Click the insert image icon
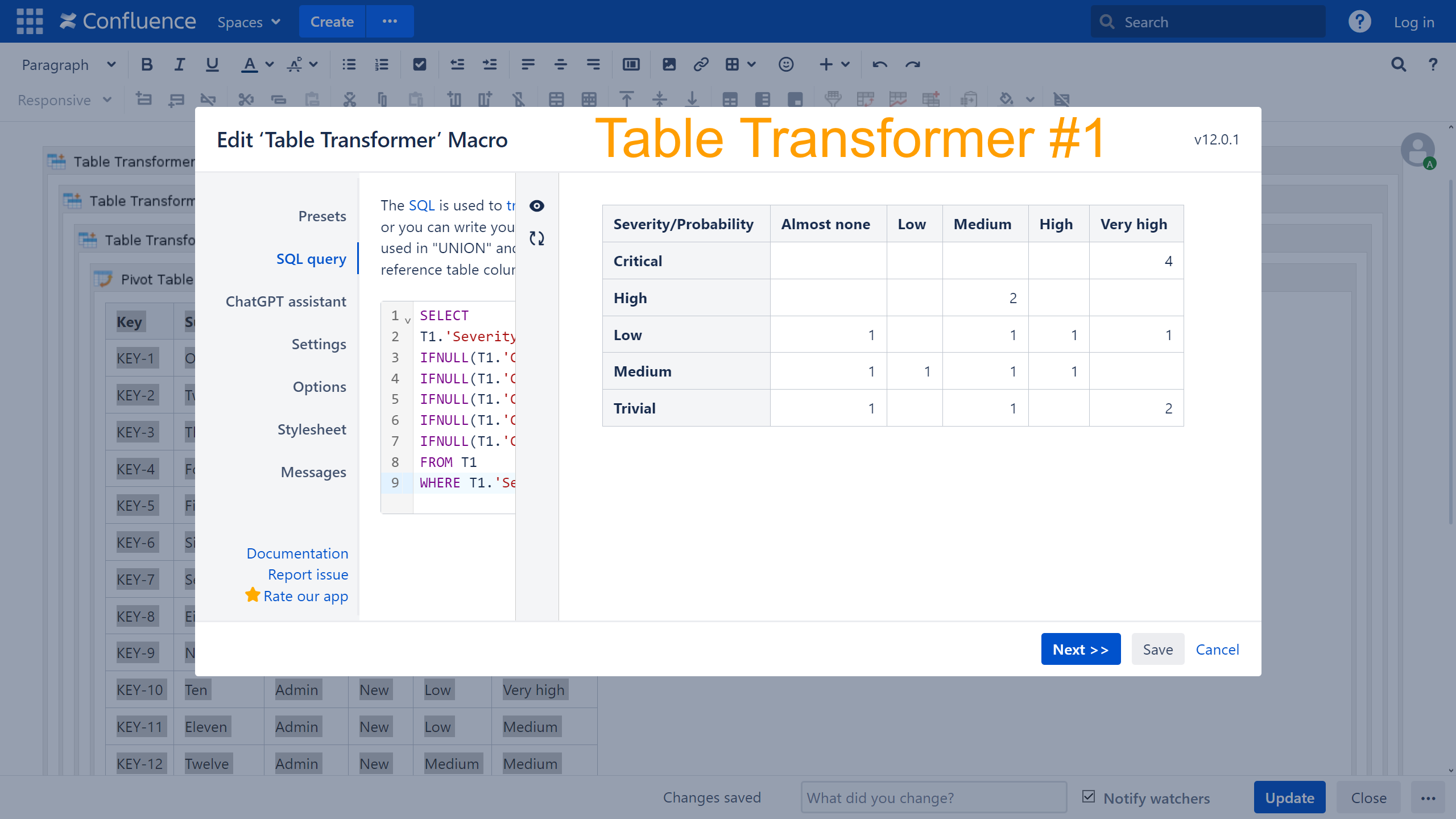The height and width of the screenshot is (819, 1456). click(669, 65)
